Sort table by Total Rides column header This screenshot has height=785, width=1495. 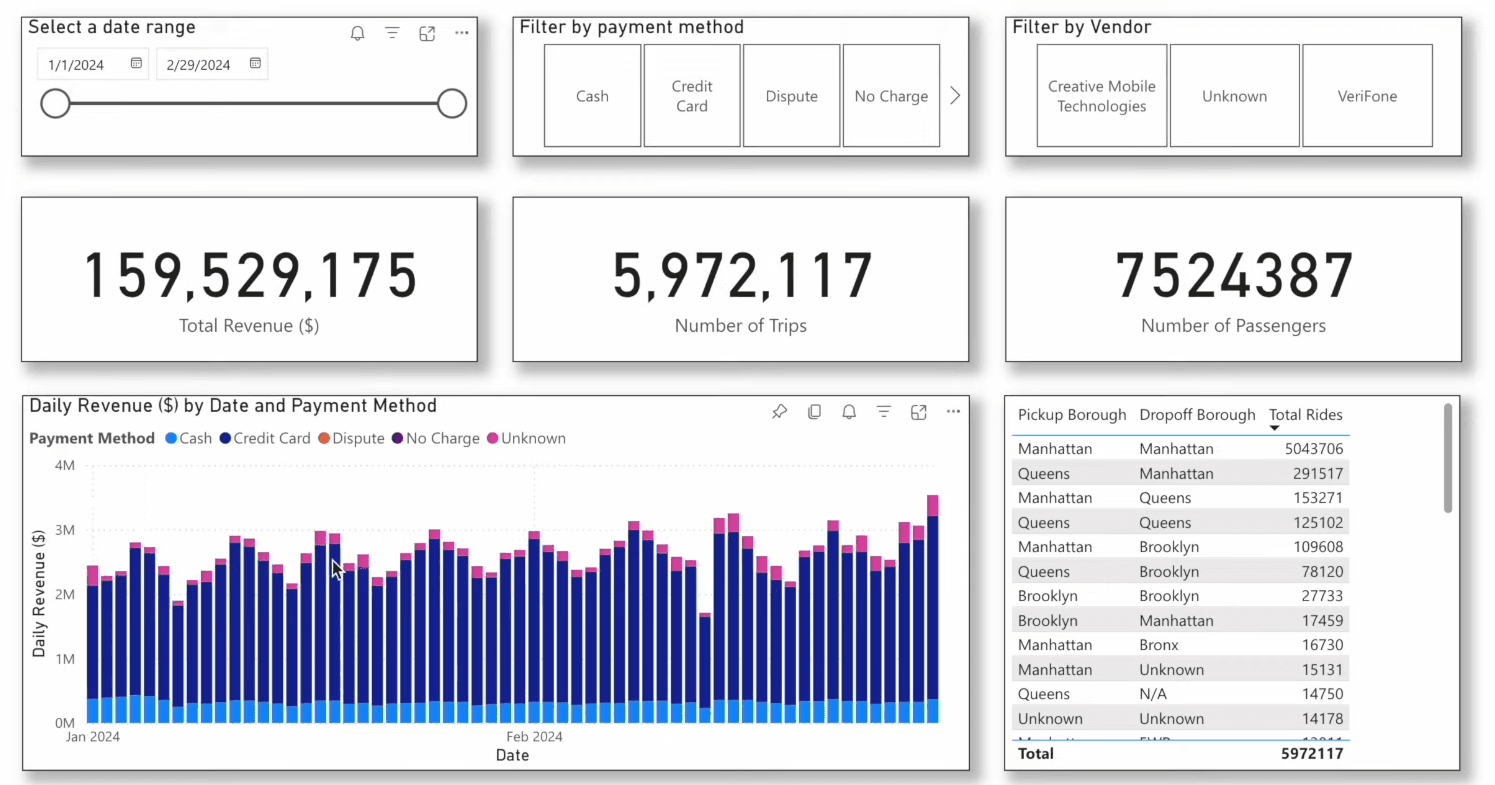[x=1305, y=414]
